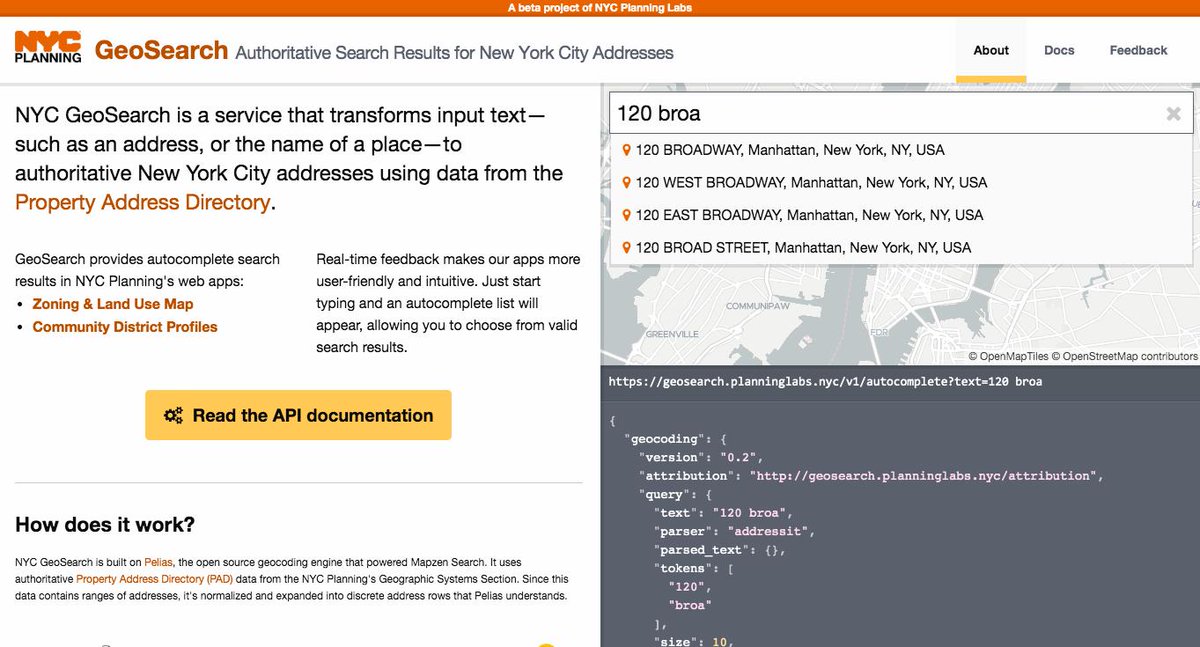Click Read the API documentation button
Screen dimensions: 1200x647
pyautogui.click(x=298, y=415)
